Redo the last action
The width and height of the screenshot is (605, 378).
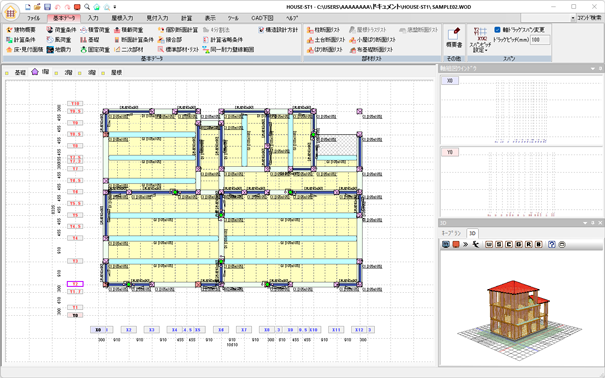tap(67, 7)
